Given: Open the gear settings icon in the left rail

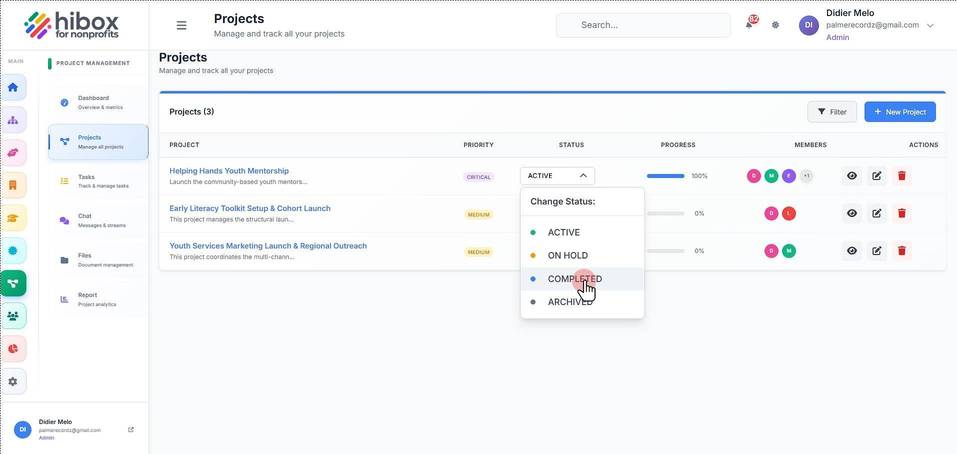Looking at the screenshot, I should 13,381.
